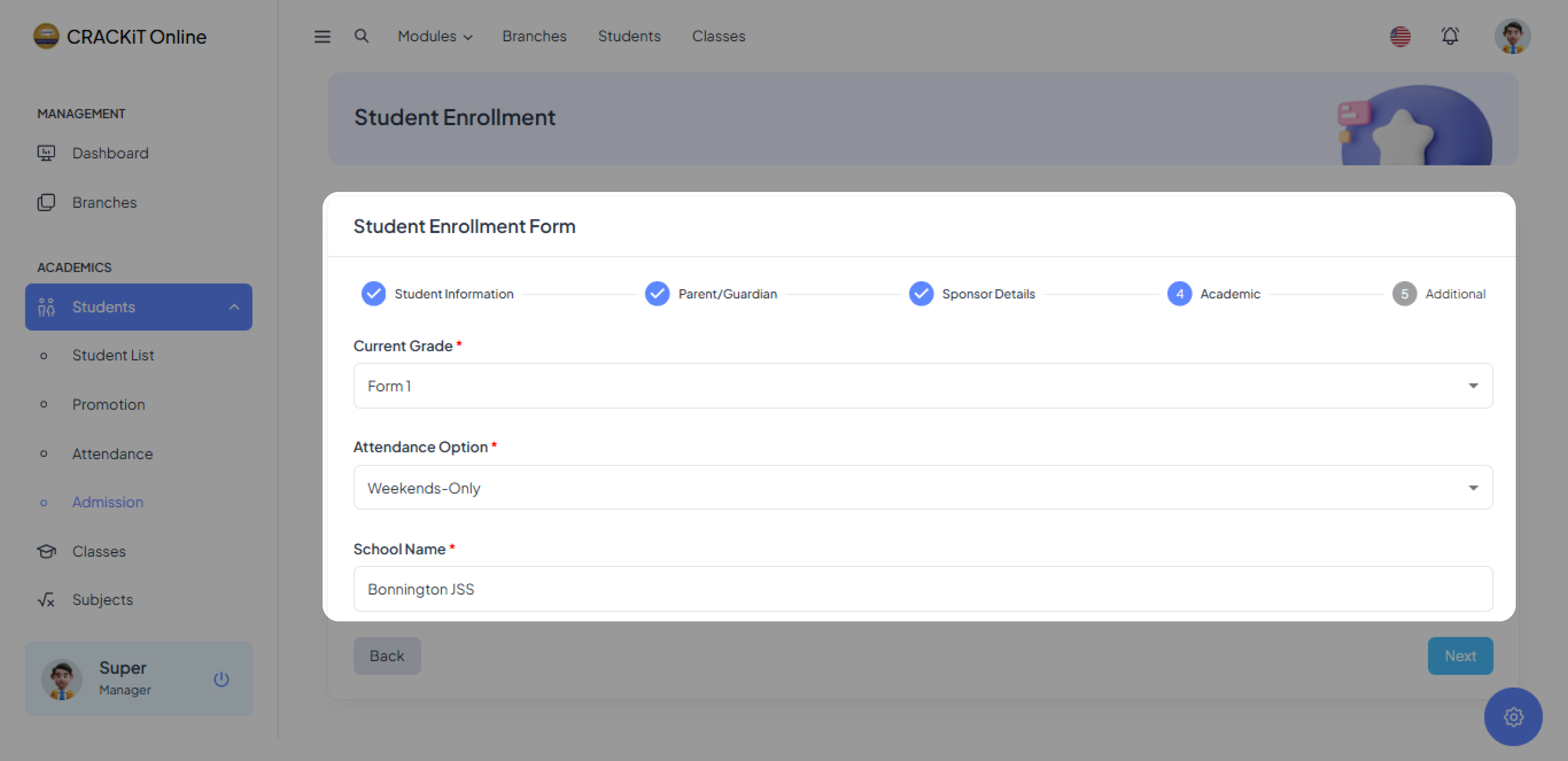Expand the Attendance Option dropdown
Image resolution: width=1568 pixels, height=761 pixels.
click(922, 487)
